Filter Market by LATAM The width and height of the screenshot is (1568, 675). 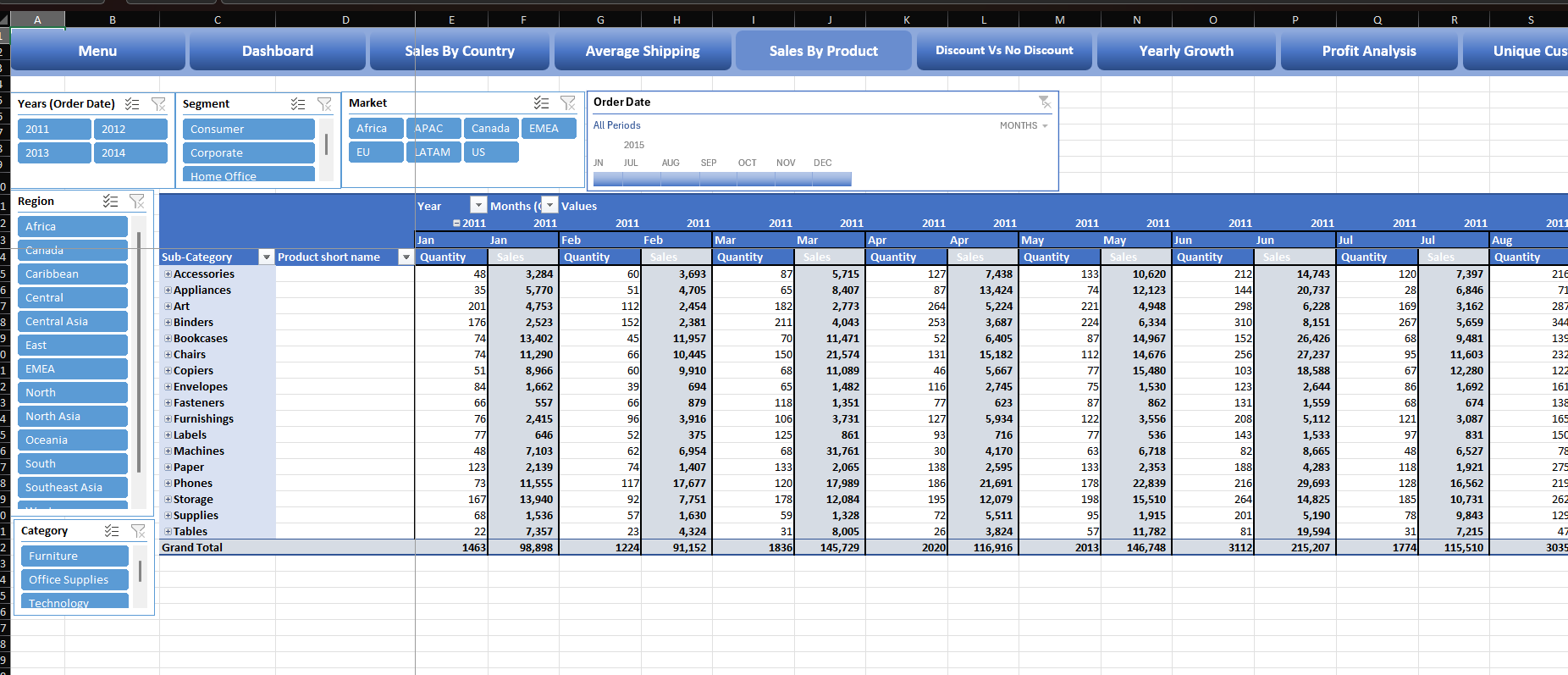[x=433, y=152]
